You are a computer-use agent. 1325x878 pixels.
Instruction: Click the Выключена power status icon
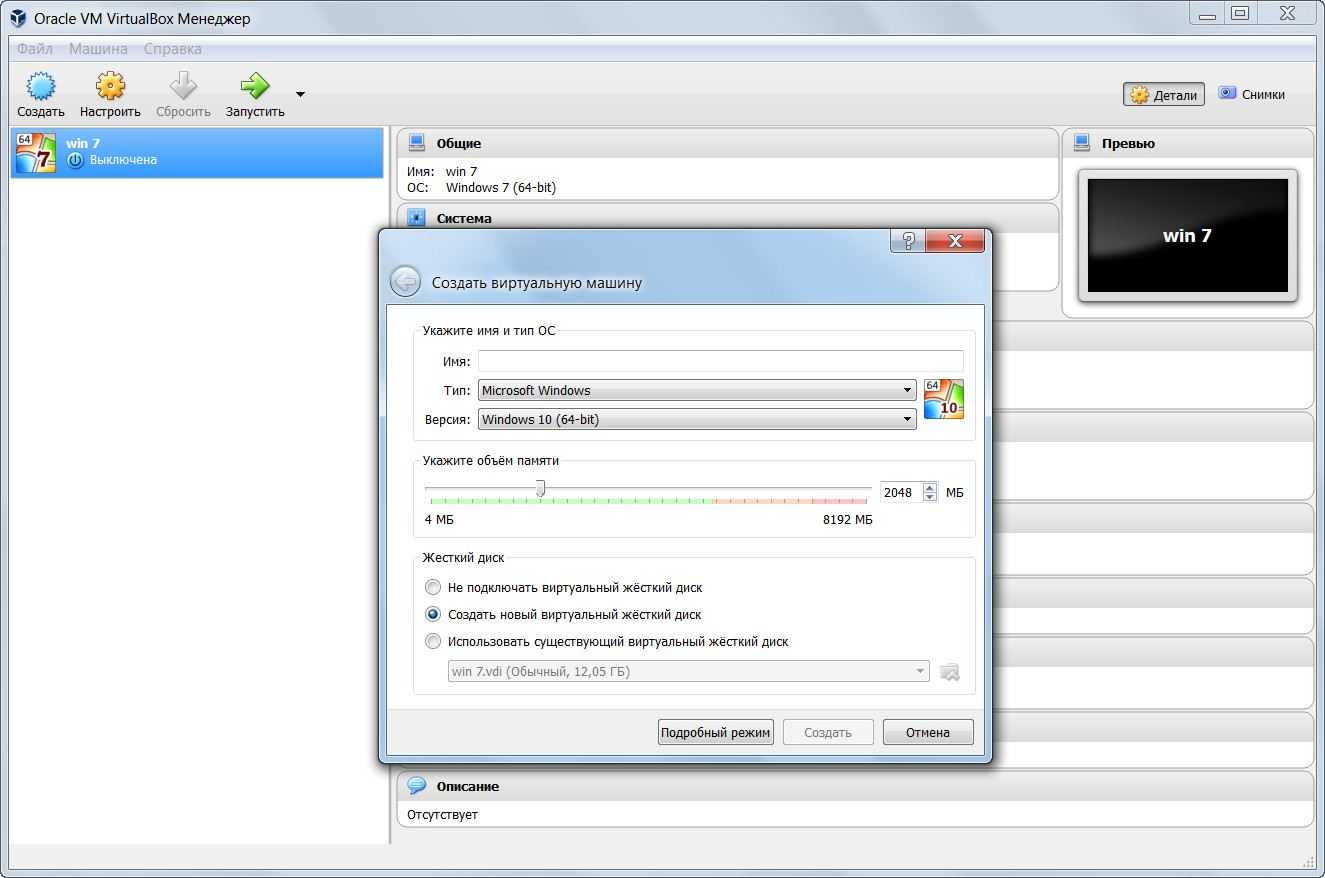click(75, 160)
